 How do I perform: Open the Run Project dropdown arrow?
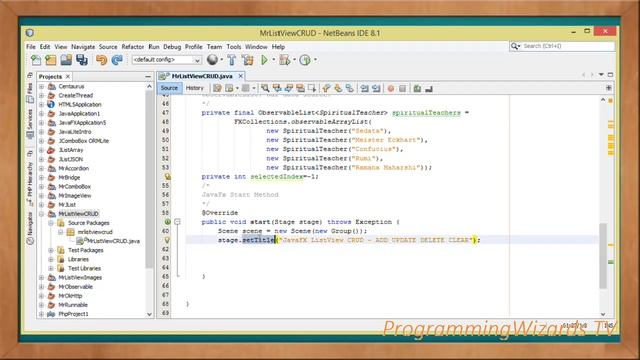point(273,60)
